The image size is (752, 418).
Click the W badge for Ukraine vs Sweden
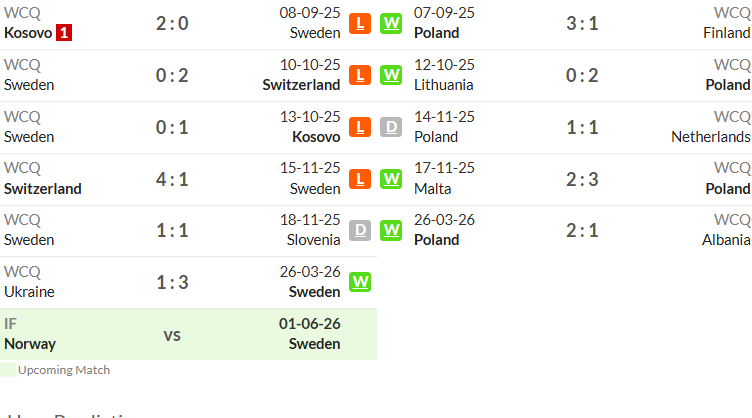pyautogui.click(x=360, y=282)
